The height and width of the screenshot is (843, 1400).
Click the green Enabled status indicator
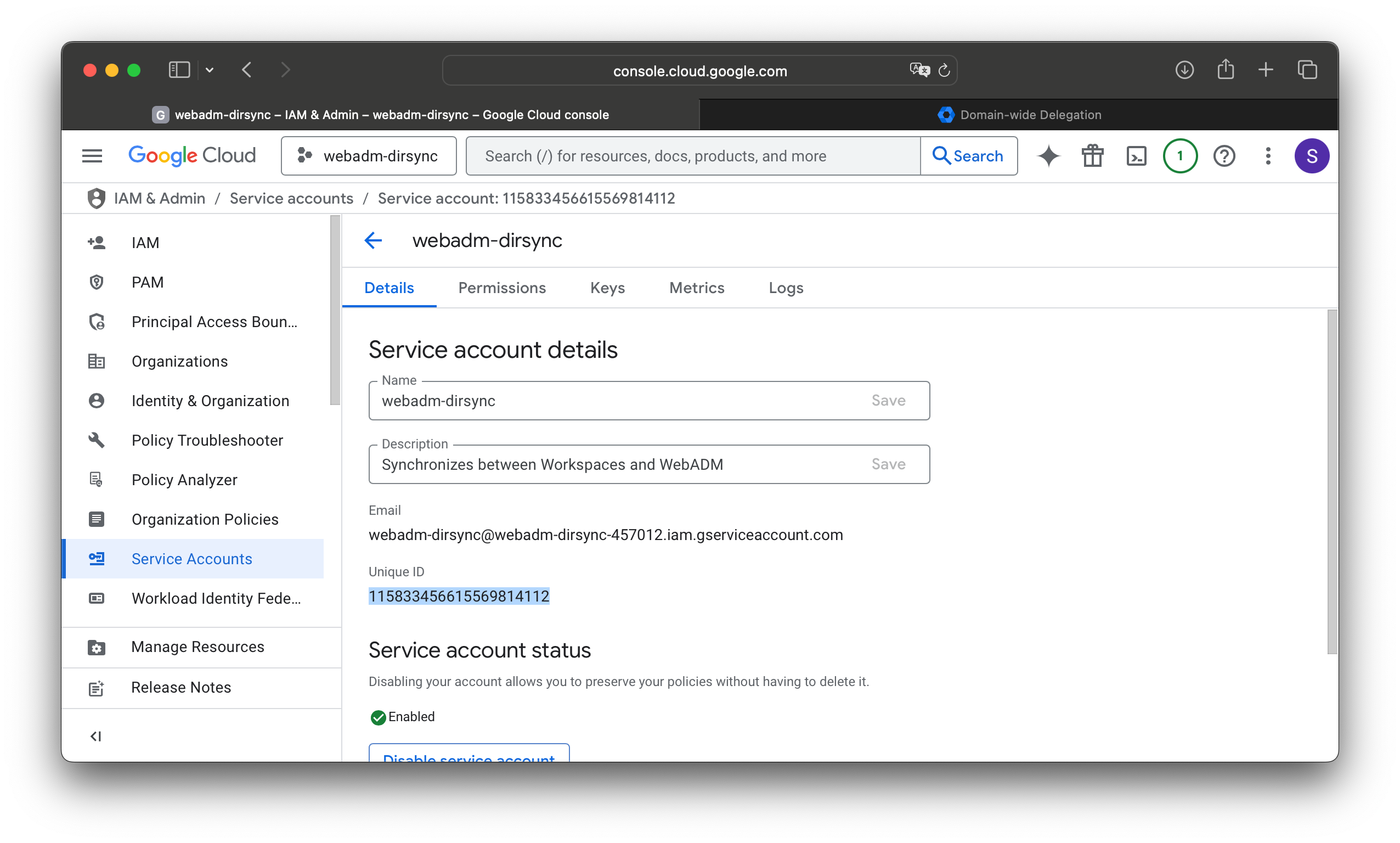tap(402, 717)
